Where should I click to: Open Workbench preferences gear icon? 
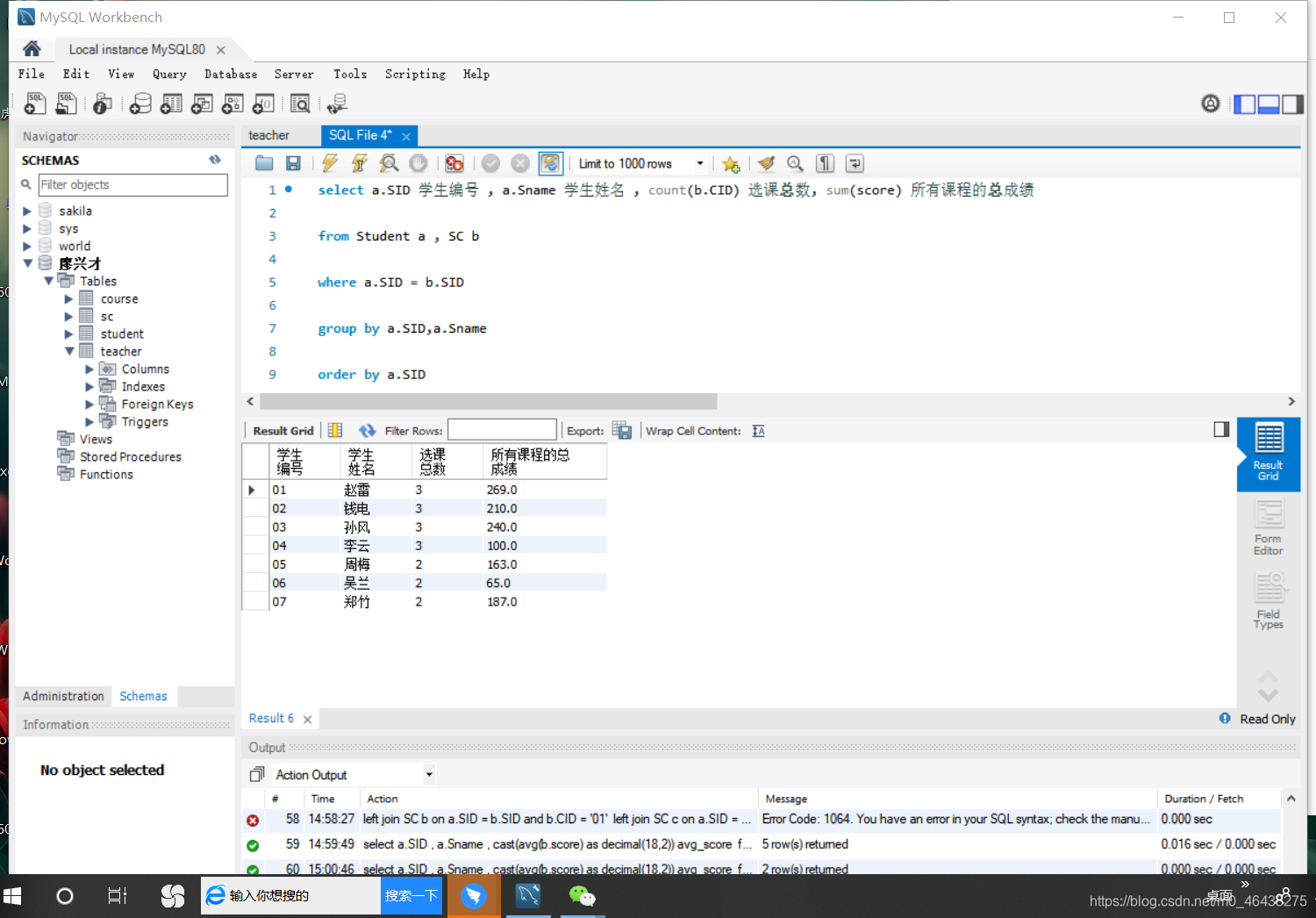[1211, 104]
